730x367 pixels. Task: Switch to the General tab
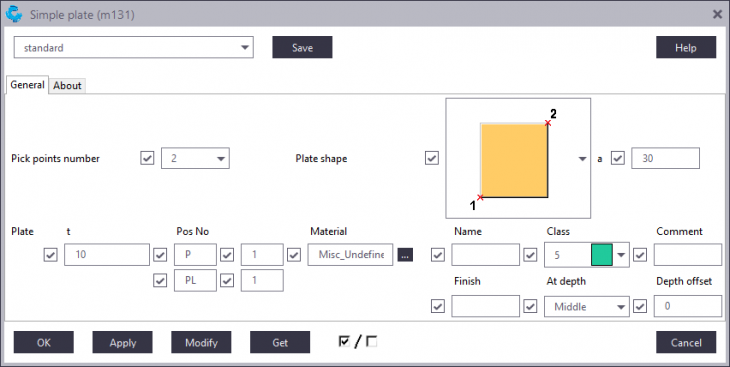coord(27,85)
